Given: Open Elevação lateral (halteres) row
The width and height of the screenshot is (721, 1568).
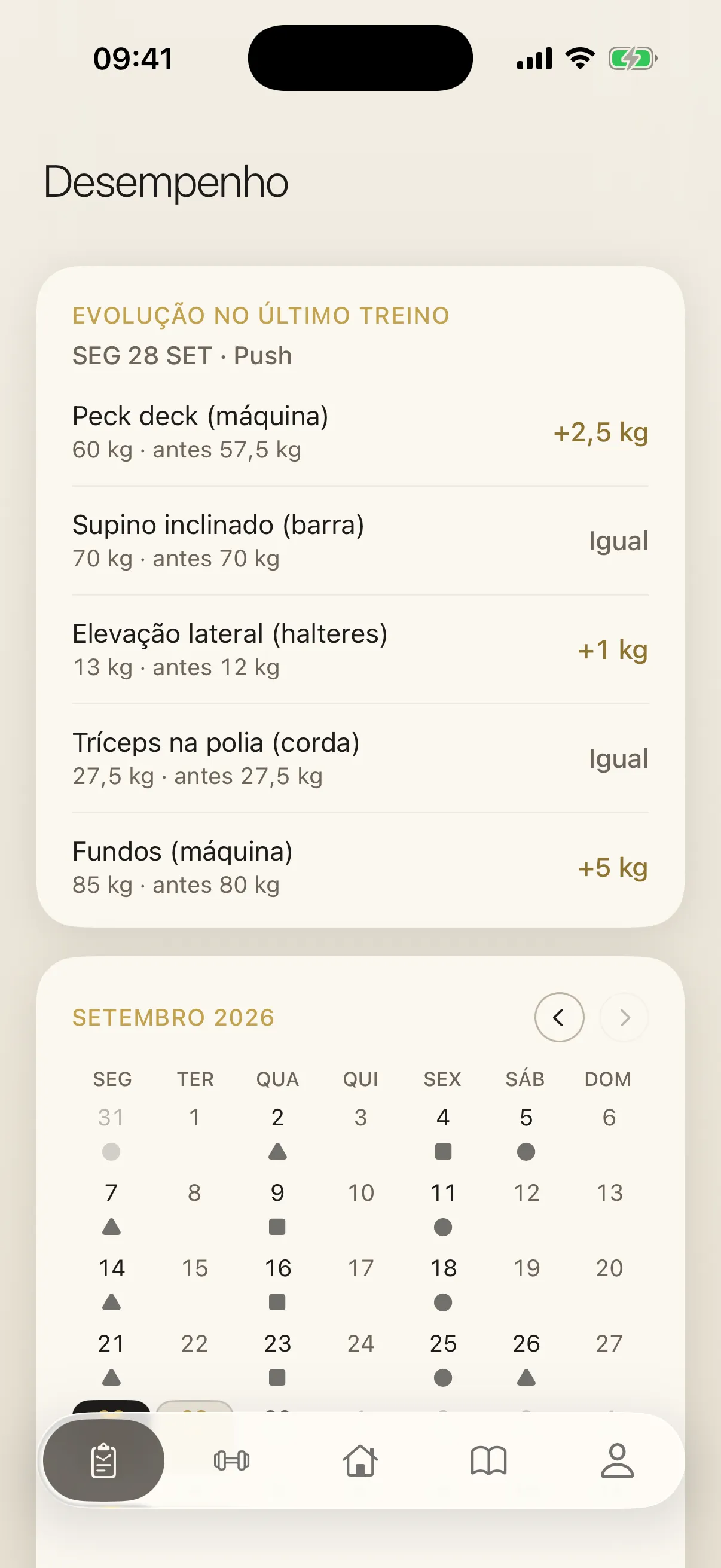Looking at the screenshot, I should click(x=360, y=649).
